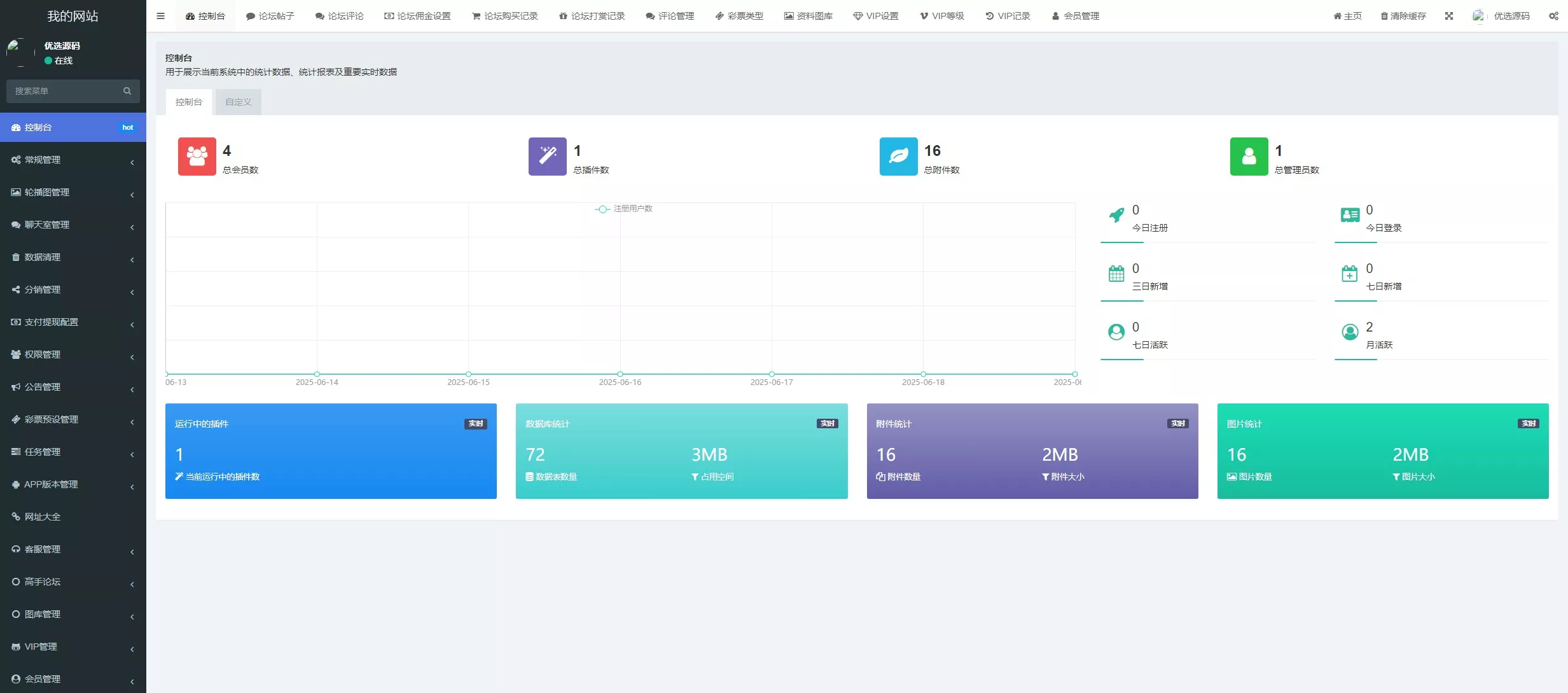Open settings via the top-right gears icon
The height and width of the screenshot is (693, 1568).
click(1553, 16)
